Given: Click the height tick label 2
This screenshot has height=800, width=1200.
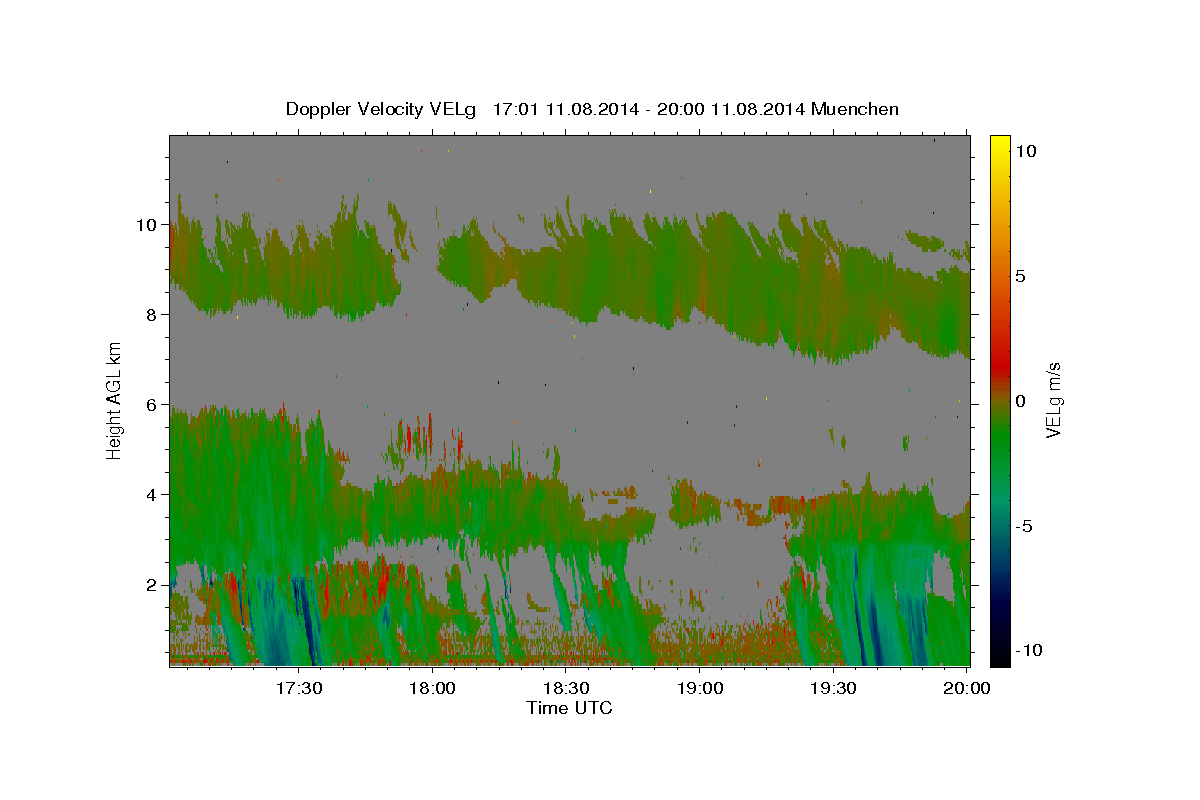Looking at the screenshot, I should 154,585.
